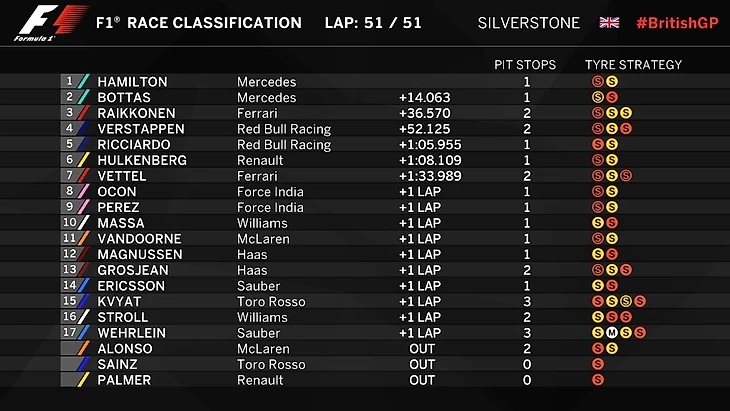The height and width of the screenshot is (411, 730).
Task: Click Alonso's OUT status
Action: [x=422, y=349]
